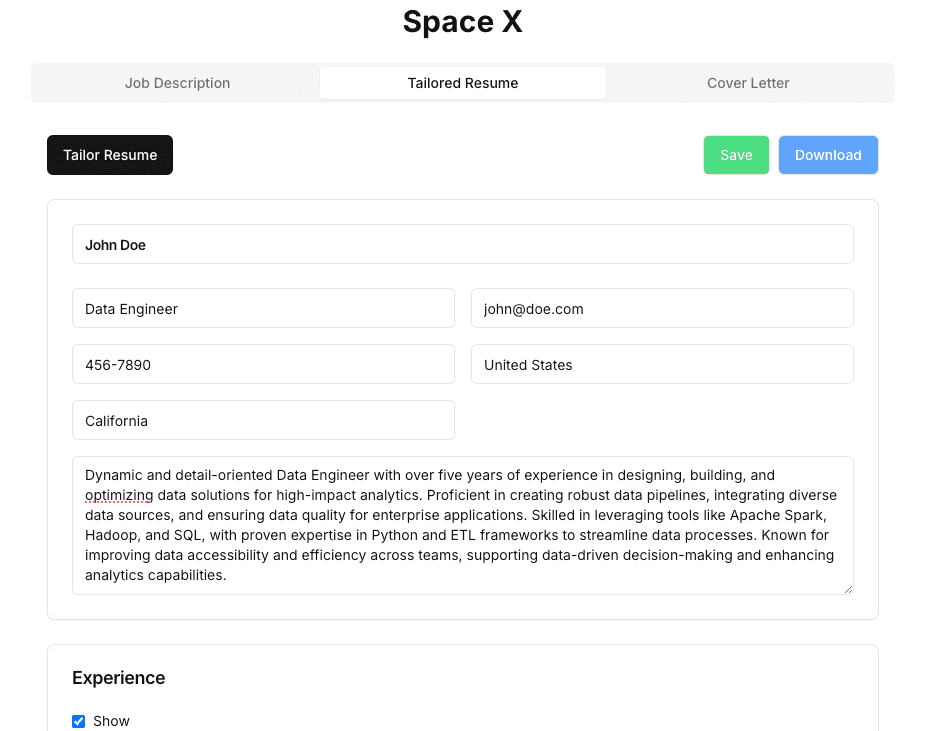Uncheck the Show checkbox under Experience
Viewport: 929px width, 731px height.
78,721
